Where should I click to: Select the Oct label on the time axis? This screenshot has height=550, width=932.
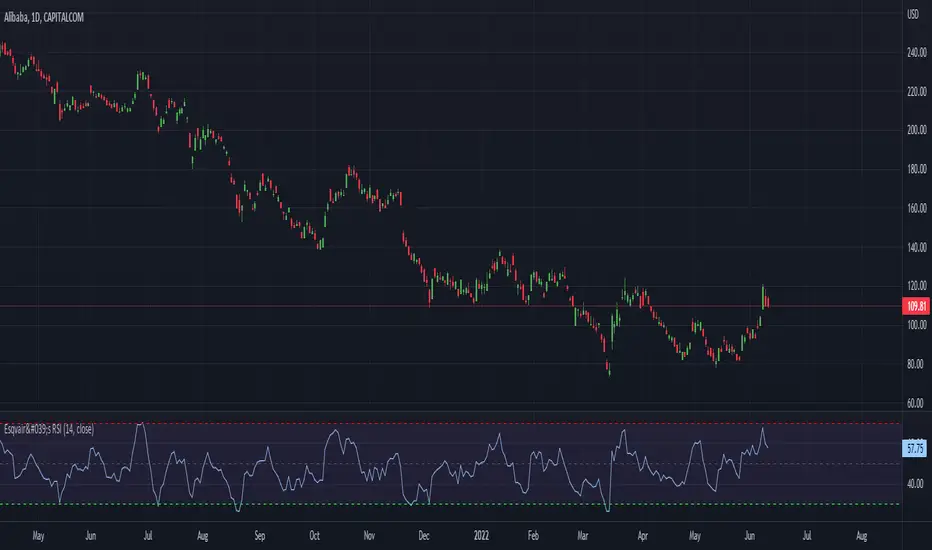pos(314,536)
